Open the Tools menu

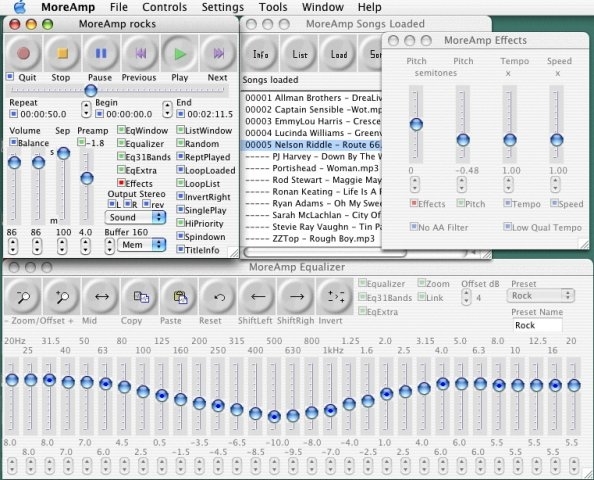click(273, 7)
